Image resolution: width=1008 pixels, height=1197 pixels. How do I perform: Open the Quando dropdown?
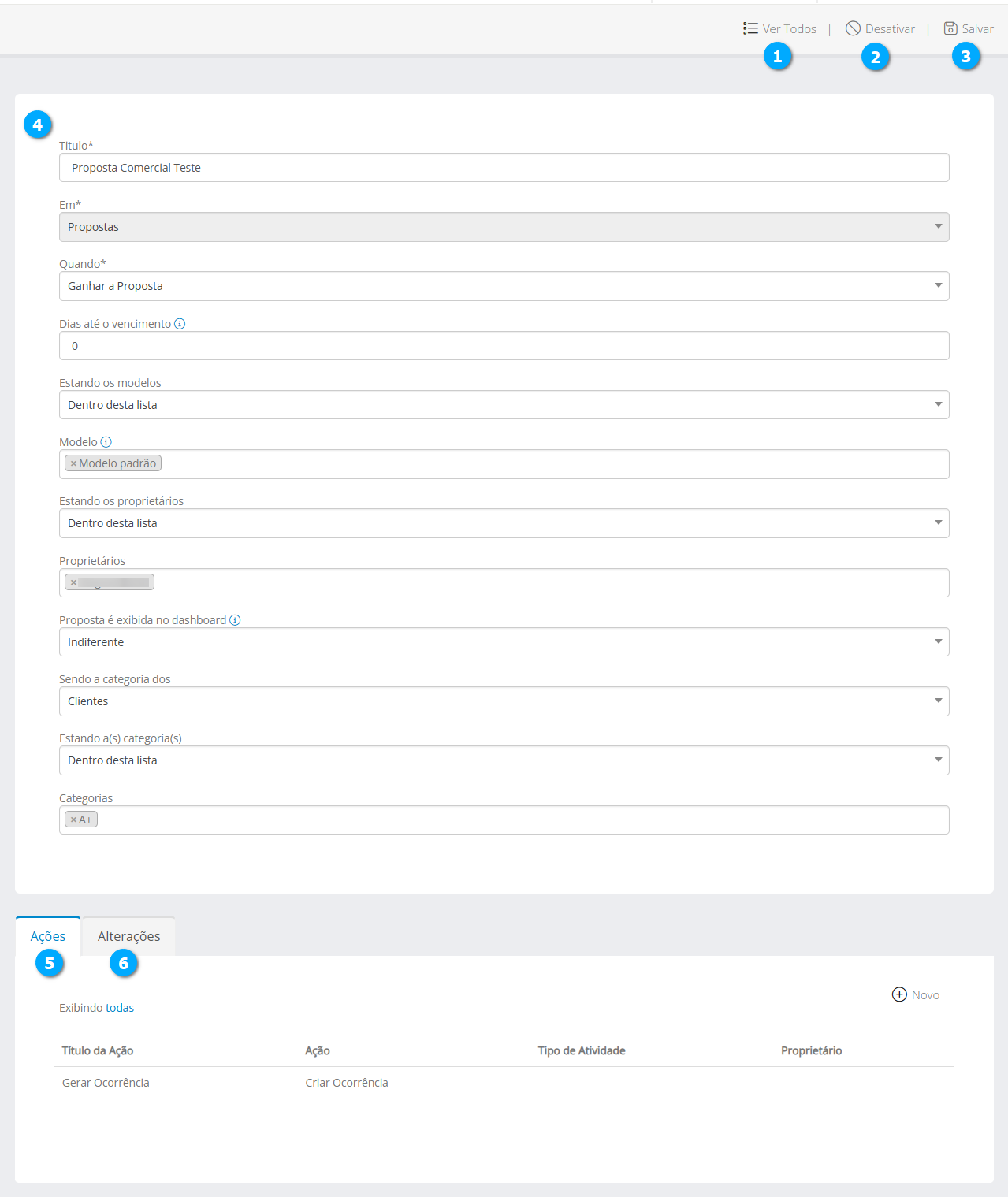pyautogui.click(x=504, y=286)
